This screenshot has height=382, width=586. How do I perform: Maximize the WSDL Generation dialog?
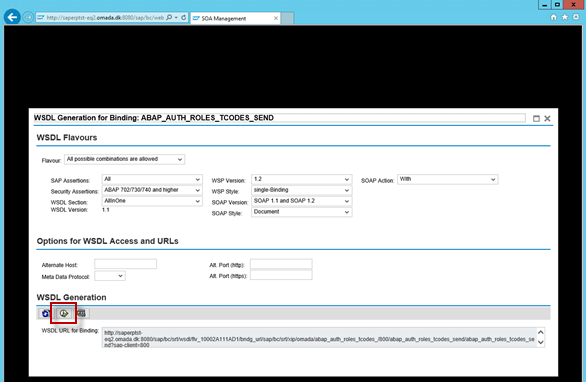(536, 118)
